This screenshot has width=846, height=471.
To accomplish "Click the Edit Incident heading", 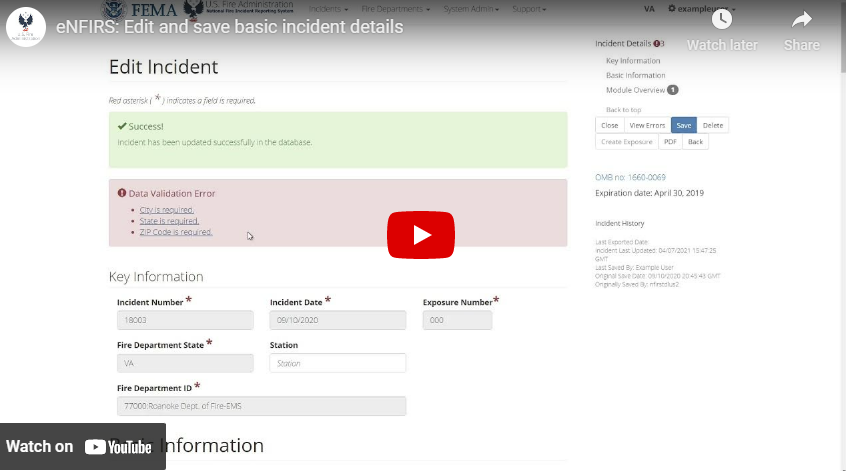I will 163,67.
